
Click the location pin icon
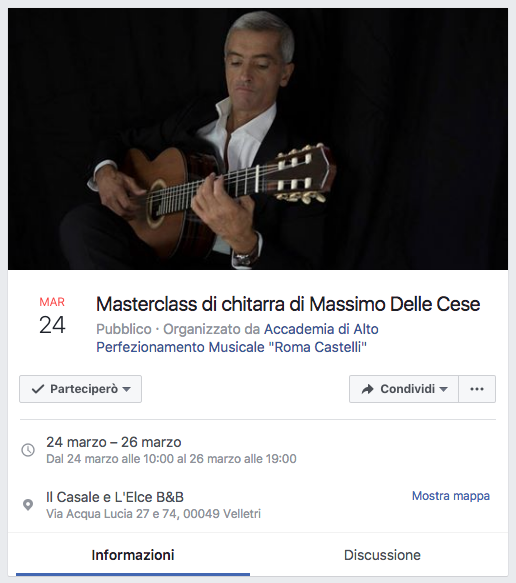click(28, 505)
